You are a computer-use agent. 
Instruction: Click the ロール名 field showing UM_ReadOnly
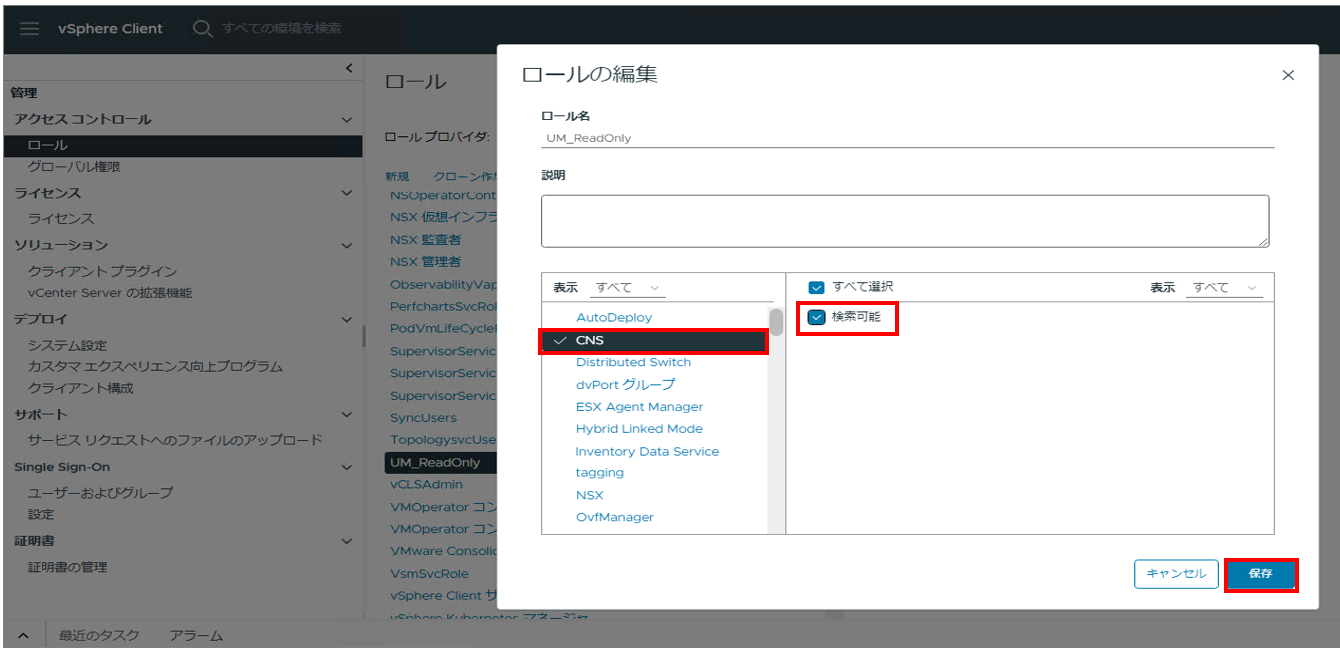pos(907,138)
